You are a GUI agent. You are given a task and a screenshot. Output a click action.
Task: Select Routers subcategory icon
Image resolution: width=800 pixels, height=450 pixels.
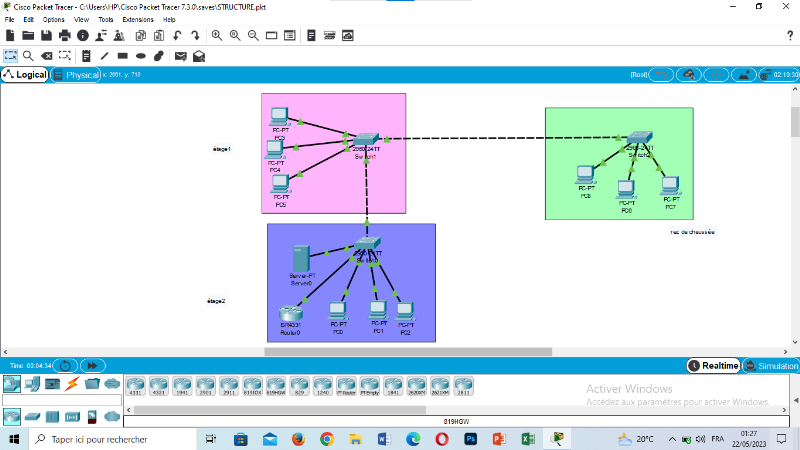[x=12, y=416]
